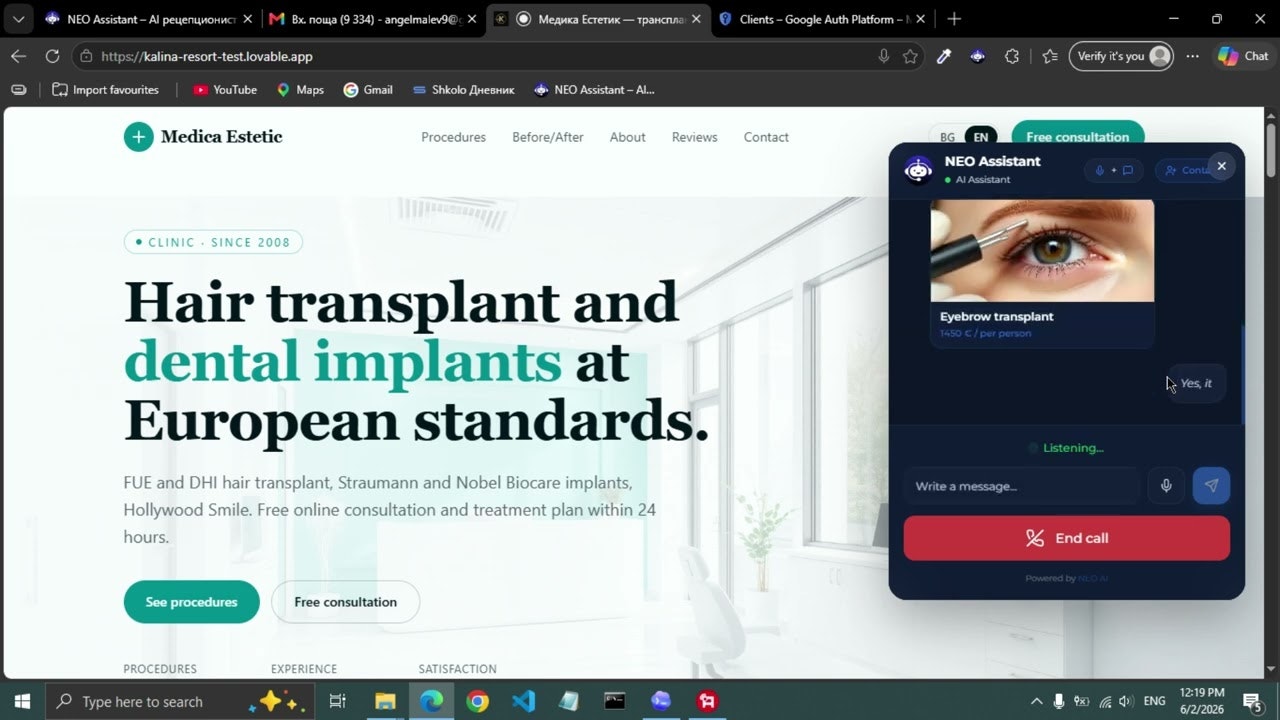
Task: Switch to the NEO Assistant AI tab
Action: (x=149, y=19)
